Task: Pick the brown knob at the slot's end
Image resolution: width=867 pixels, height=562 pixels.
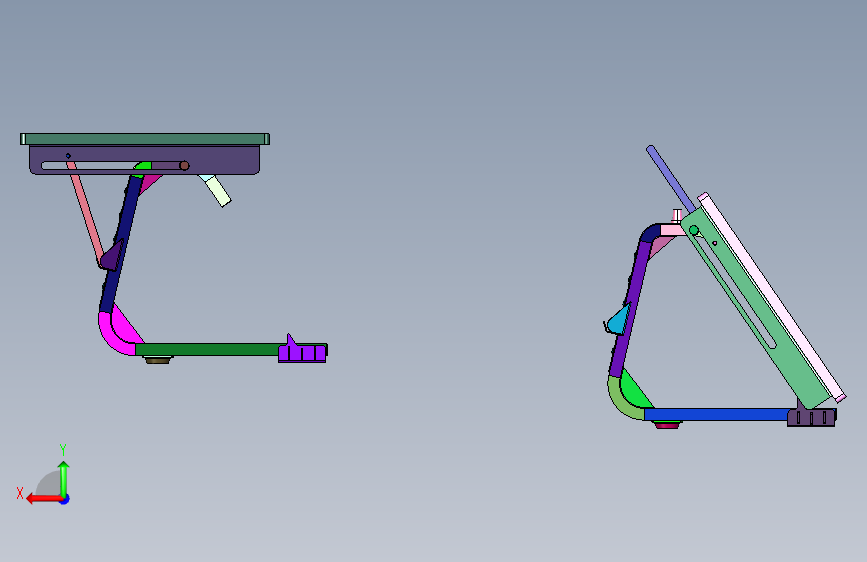Action: click(x=184, y=165)
